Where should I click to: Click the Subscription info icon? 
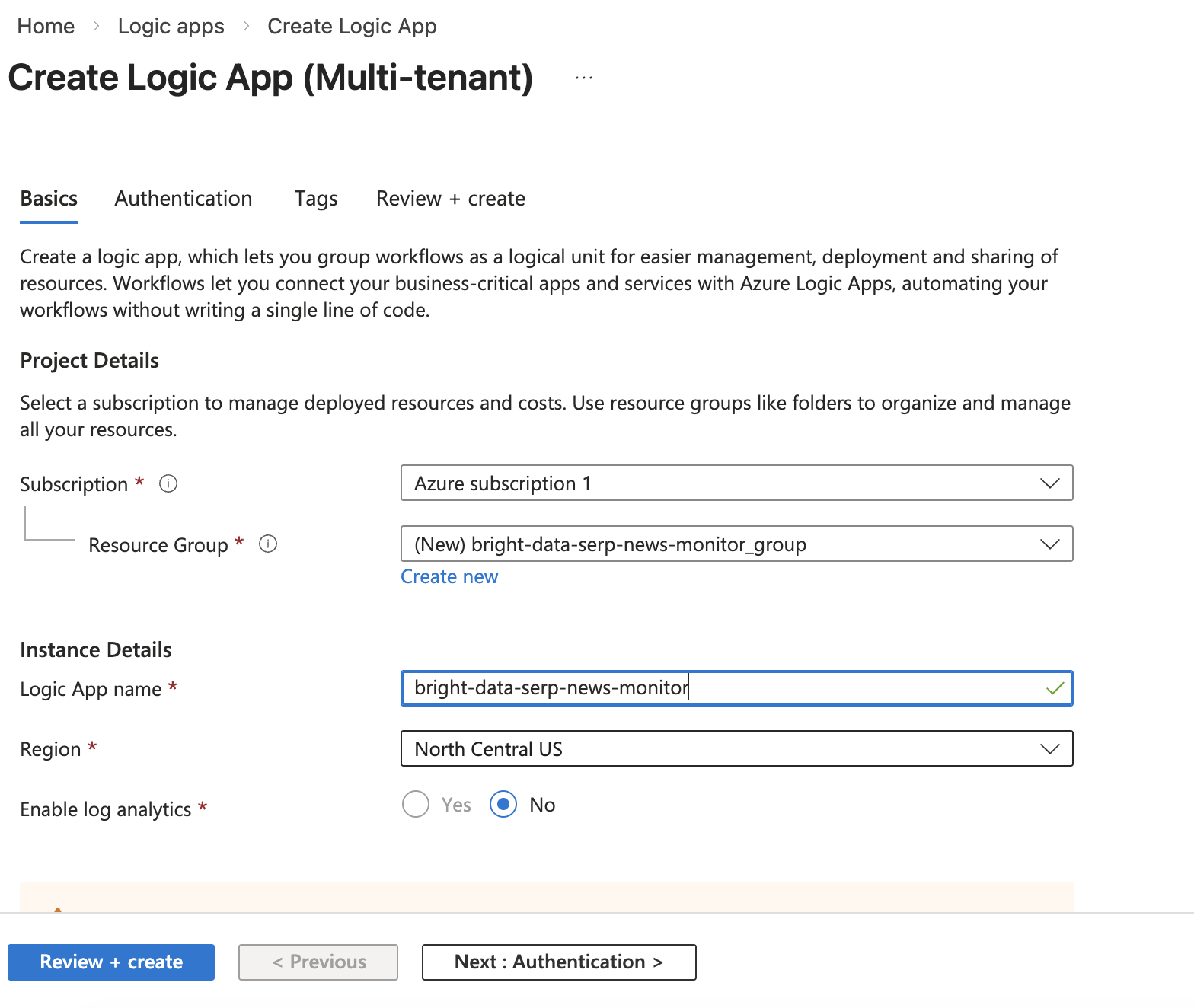coord(168,483)
